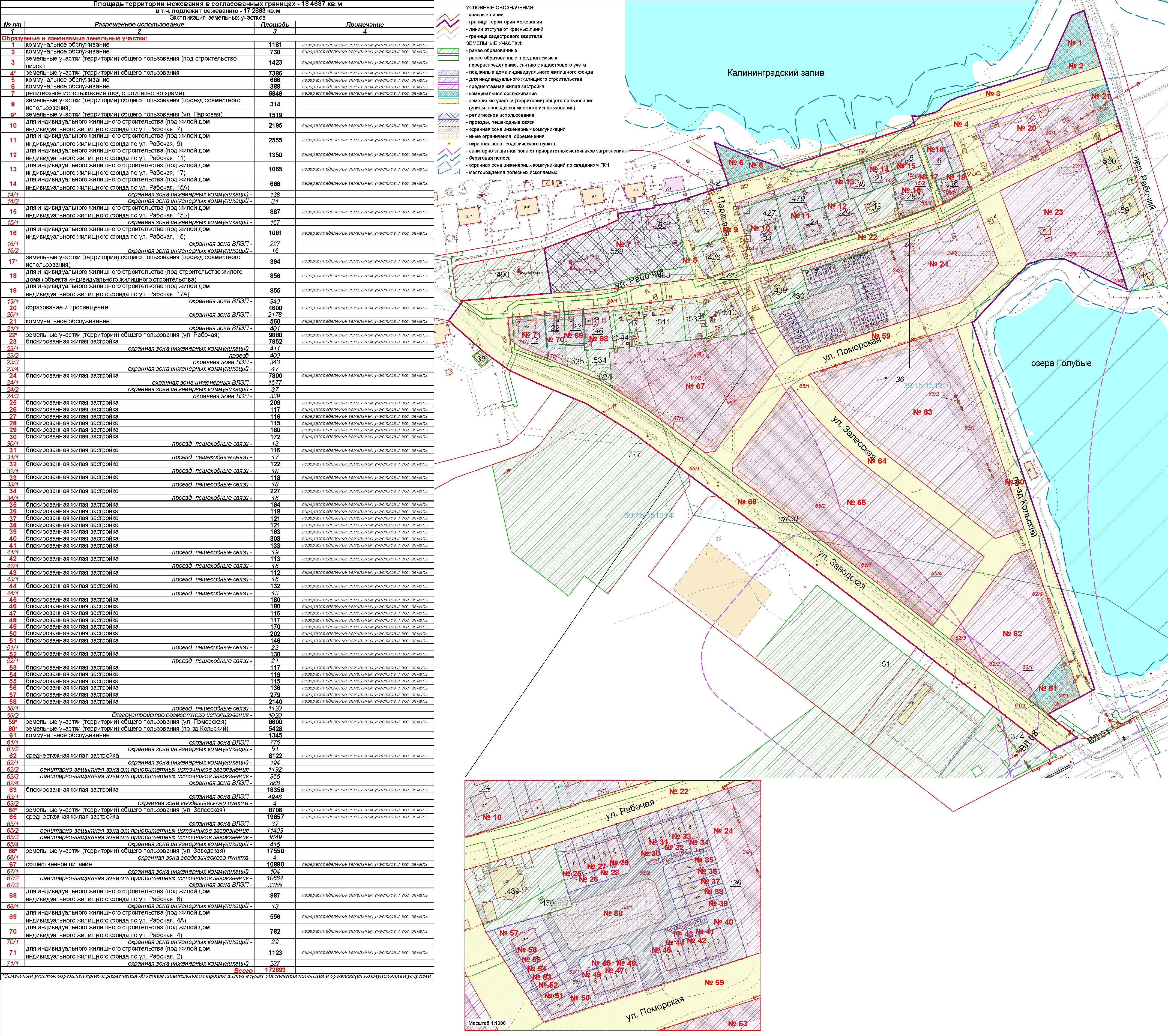The height and width of the screenshot is (1036, 1168).
Task: Select table row 7 религиозное использование
Action: [104, 93]
